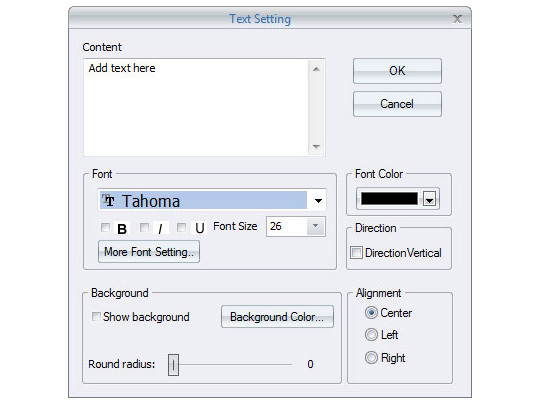Enable Show background checkbox
Image resolution: width=540 pixels, height=405 pixels.
[x=96, y=316]
